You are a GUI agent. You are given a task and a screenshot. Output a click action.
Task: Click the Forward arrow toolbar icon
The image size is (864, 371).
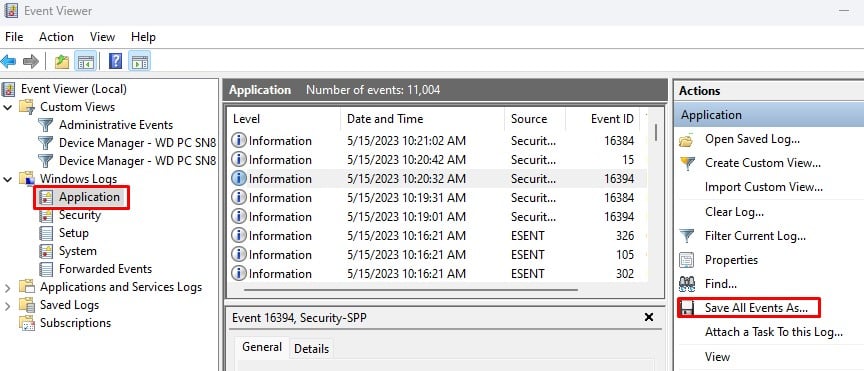click(31, 61)
